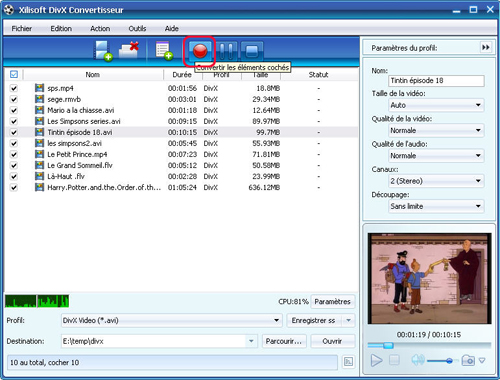Click the file icon of les simpsons2.avi

pyautogui.click(x=39, y=143)
